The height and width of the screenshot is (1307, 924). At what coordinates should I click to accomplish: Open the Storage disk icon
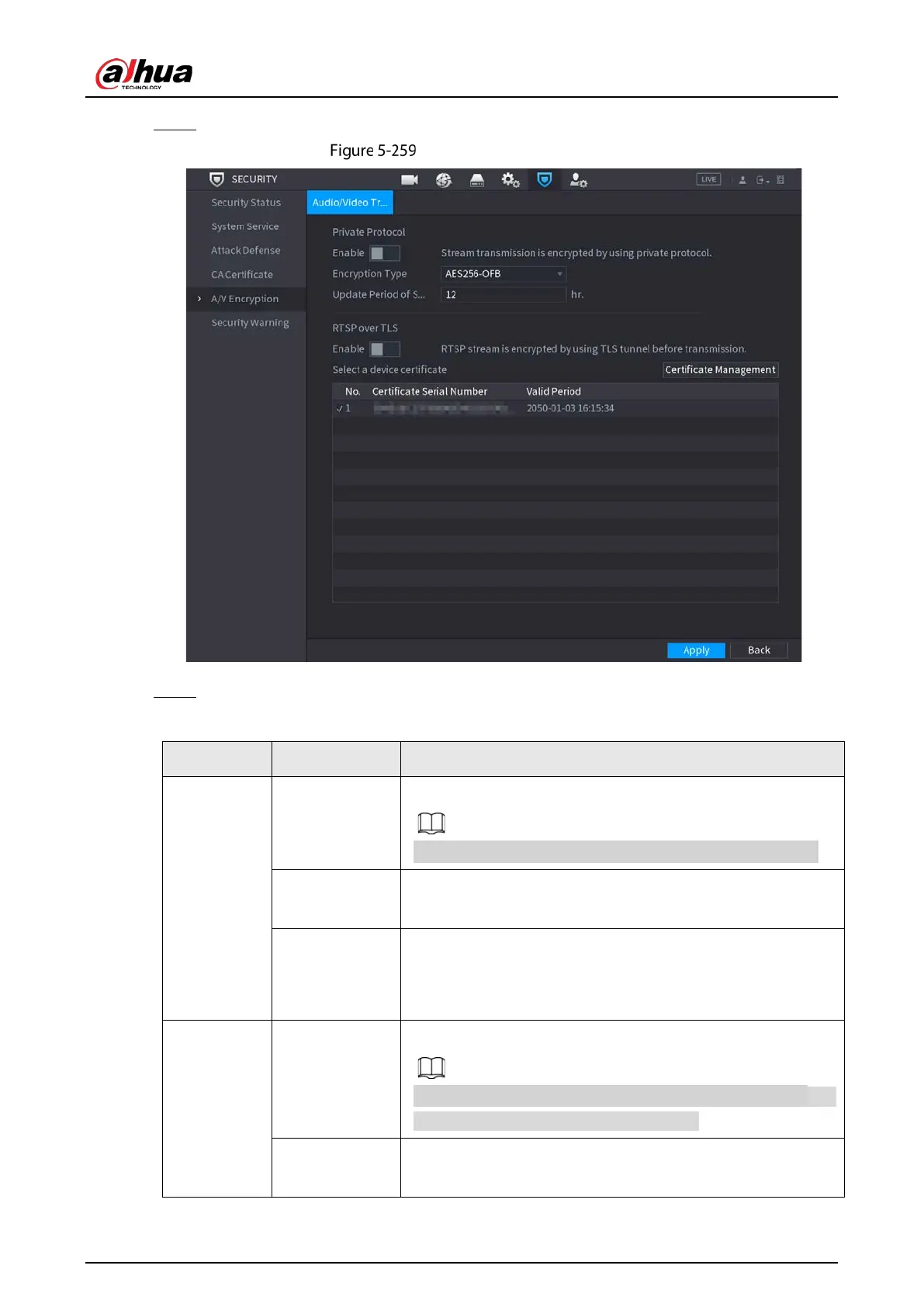(477, 180)
